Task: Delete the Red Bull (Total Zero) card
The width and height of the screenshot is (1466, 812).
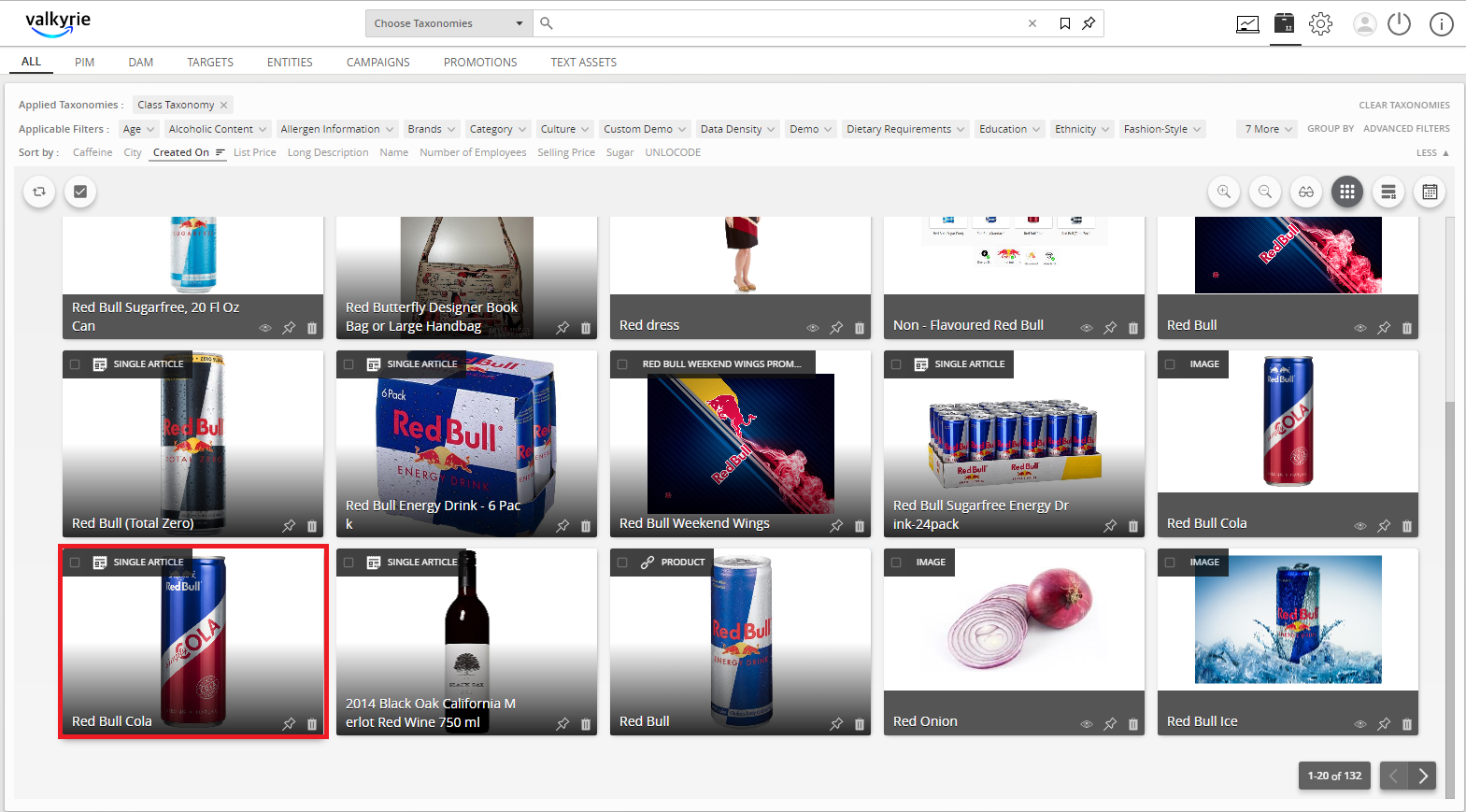Action: pyautogui.click(x=312, y=526)
